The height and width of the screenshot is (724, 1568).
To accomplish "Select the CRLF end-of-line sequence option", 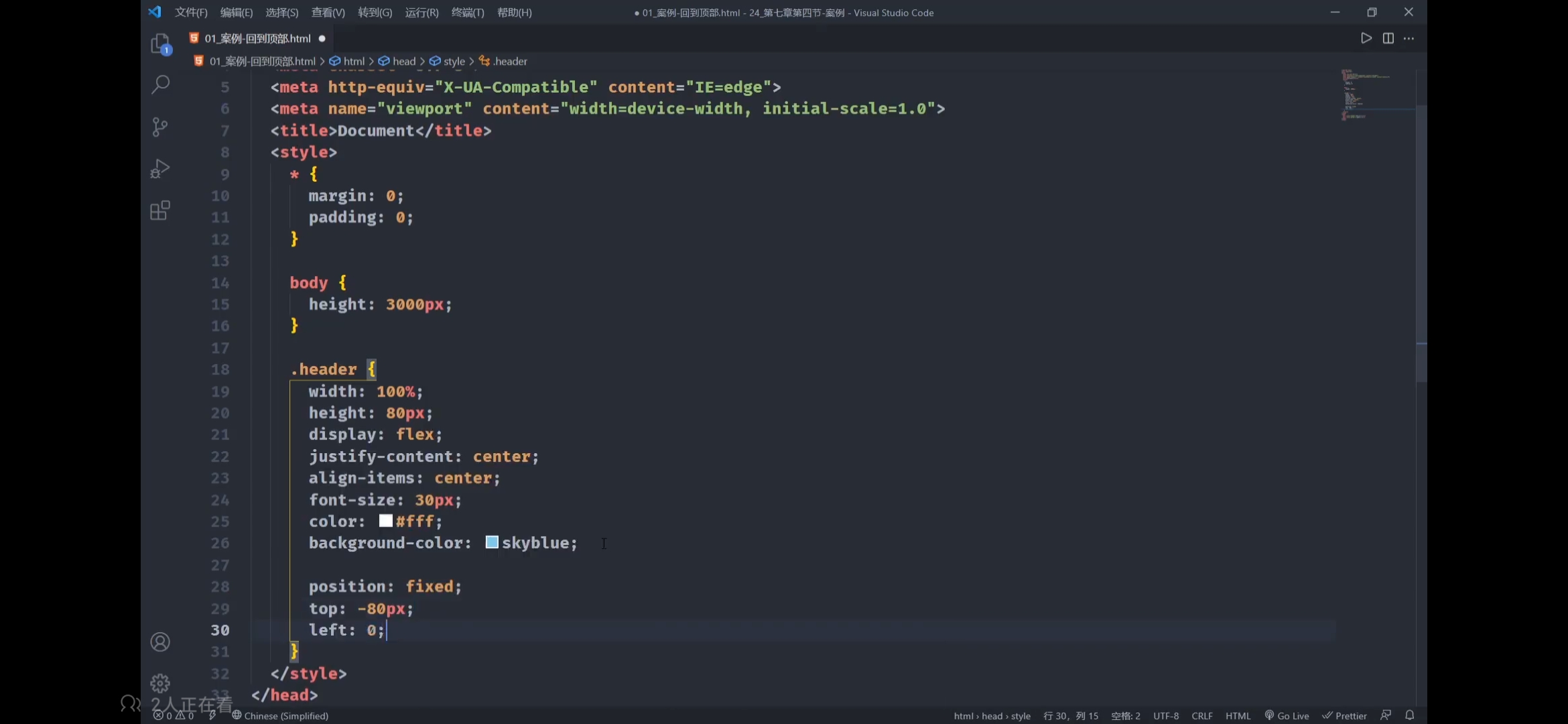I will 1201,715.
